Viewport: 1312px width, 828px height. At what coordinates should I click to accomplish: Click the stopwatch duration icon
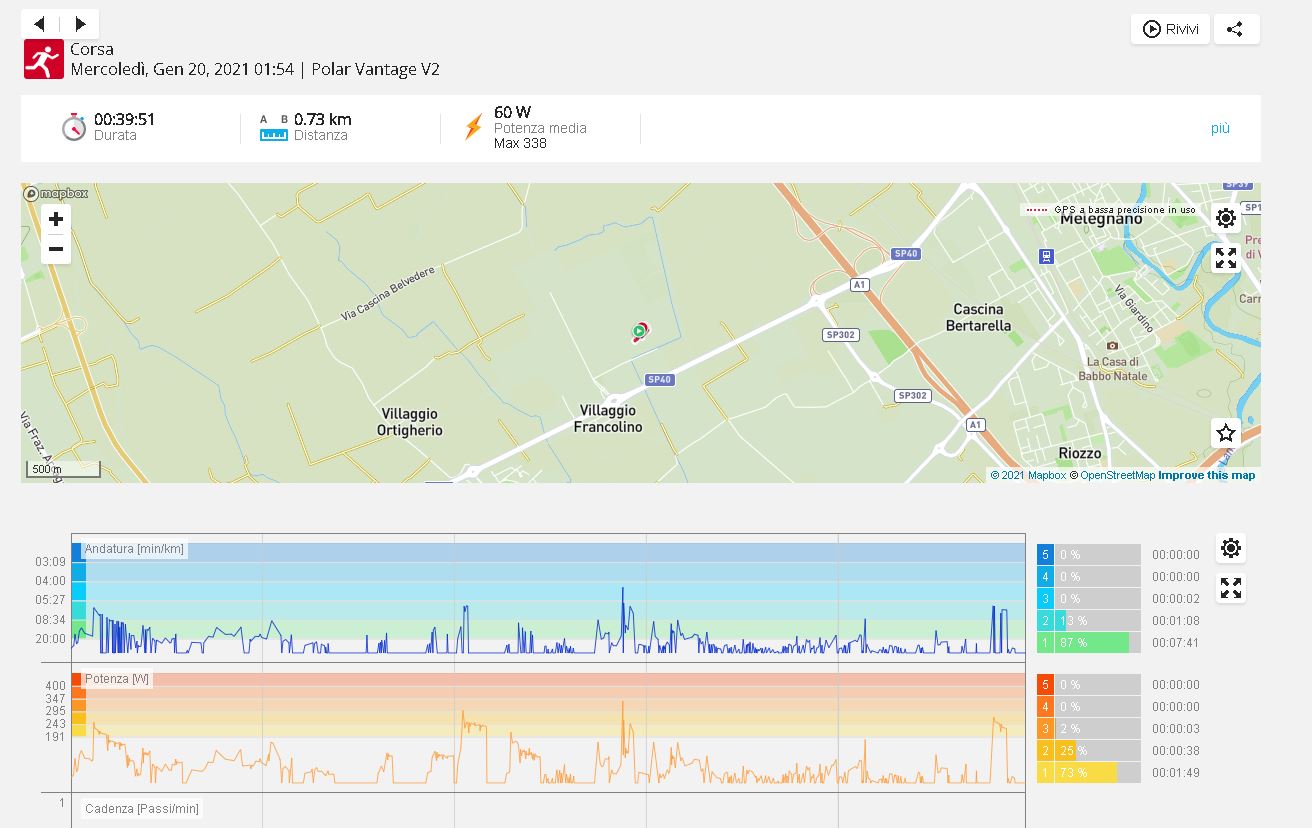(x=74, y=128)
